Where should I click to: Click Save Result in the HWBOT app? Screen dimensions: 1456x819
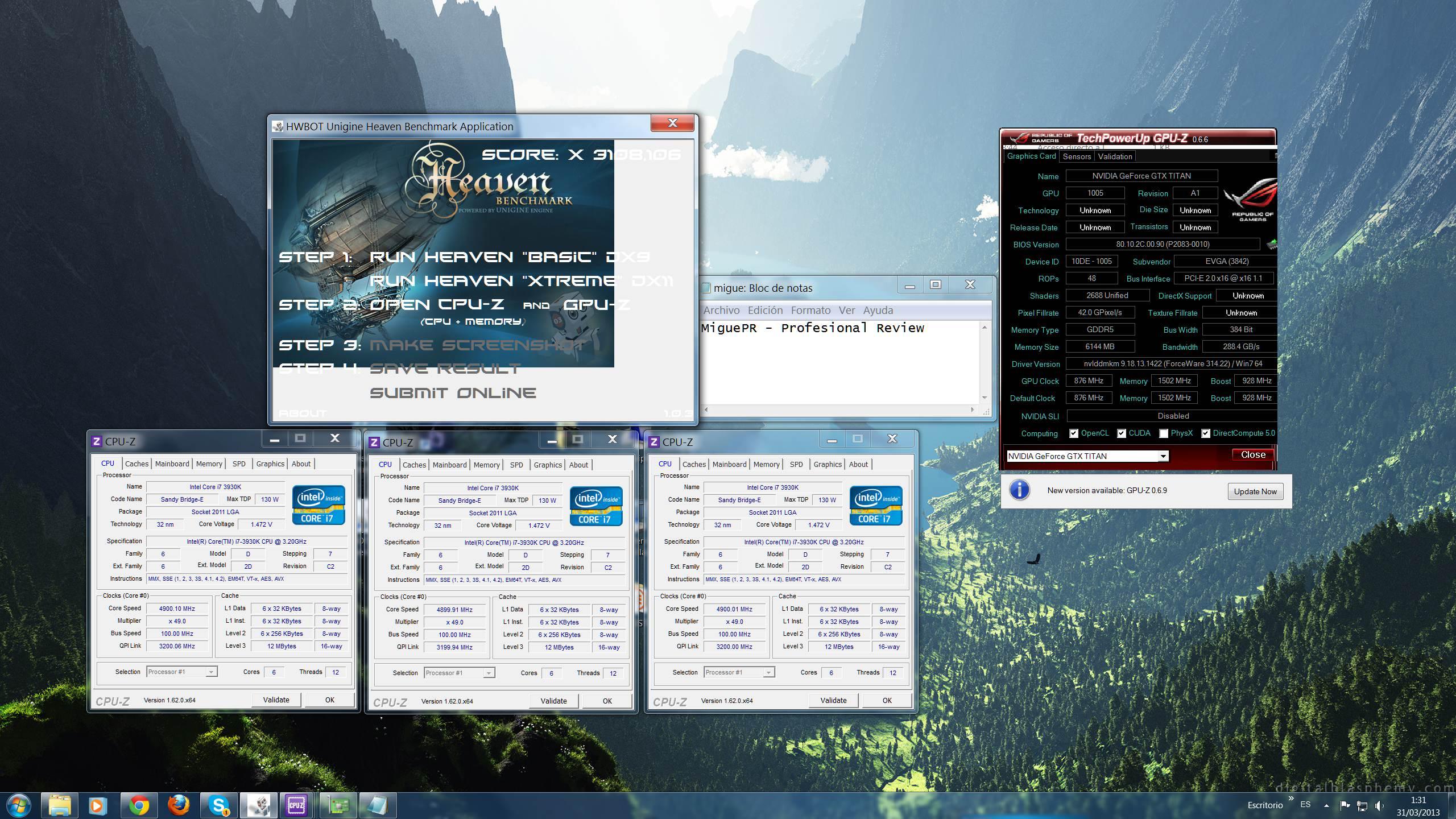[x=445, y=369]
